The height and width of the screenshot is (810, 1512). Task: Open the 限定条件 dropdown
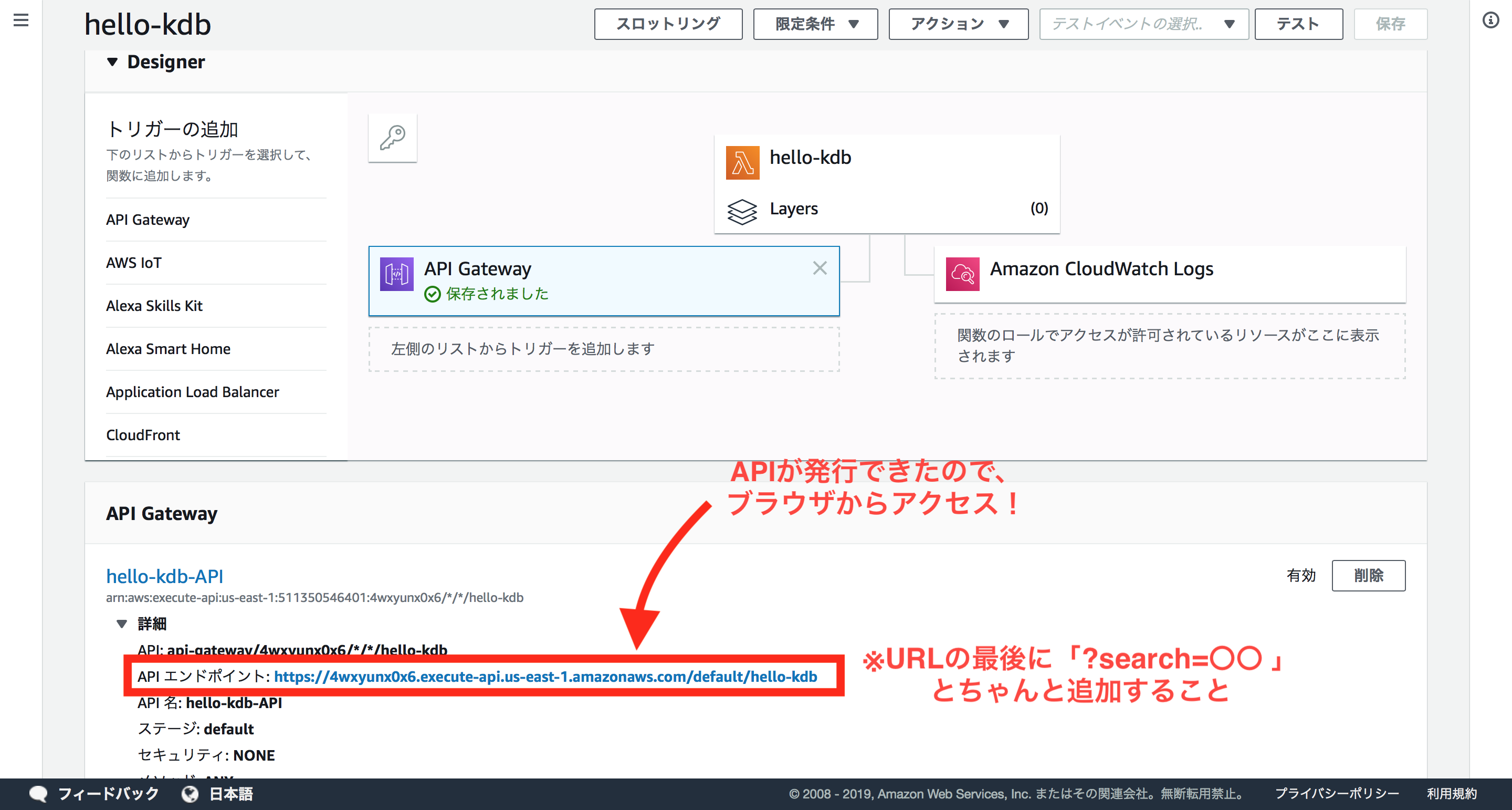pos(815,24)
